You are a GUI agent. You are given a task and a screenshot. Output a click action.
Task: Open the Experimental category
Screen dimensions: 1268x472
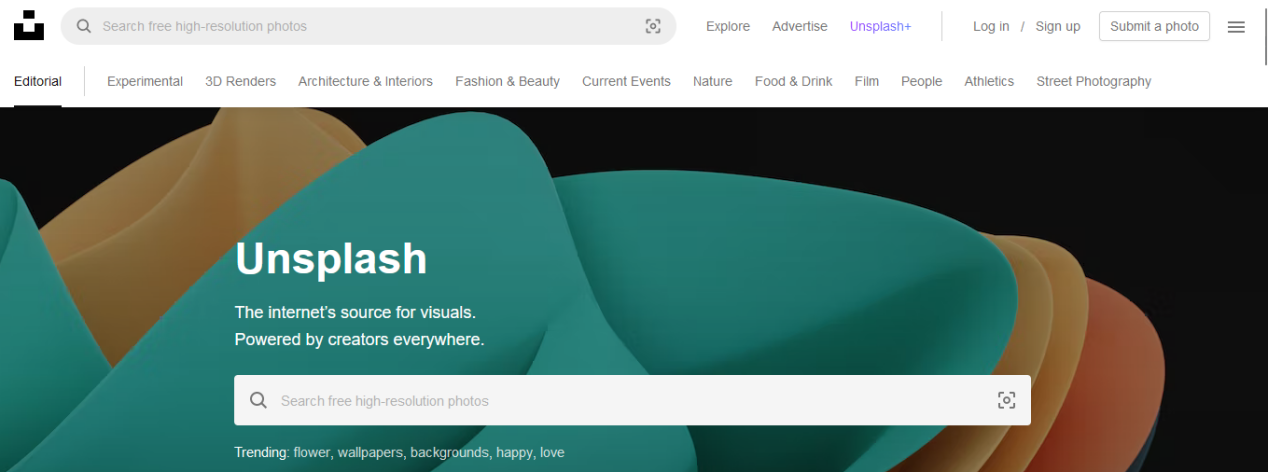pyautogui.click(x=145, y=81)
